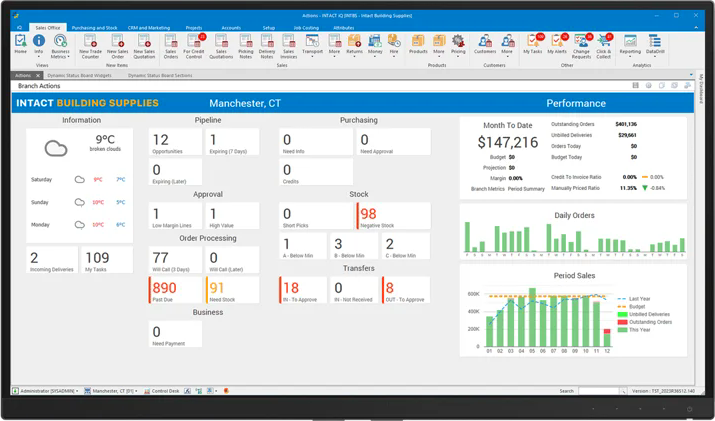Click the status bar Search field
This screenshot has width=715, height=421.
598,391
